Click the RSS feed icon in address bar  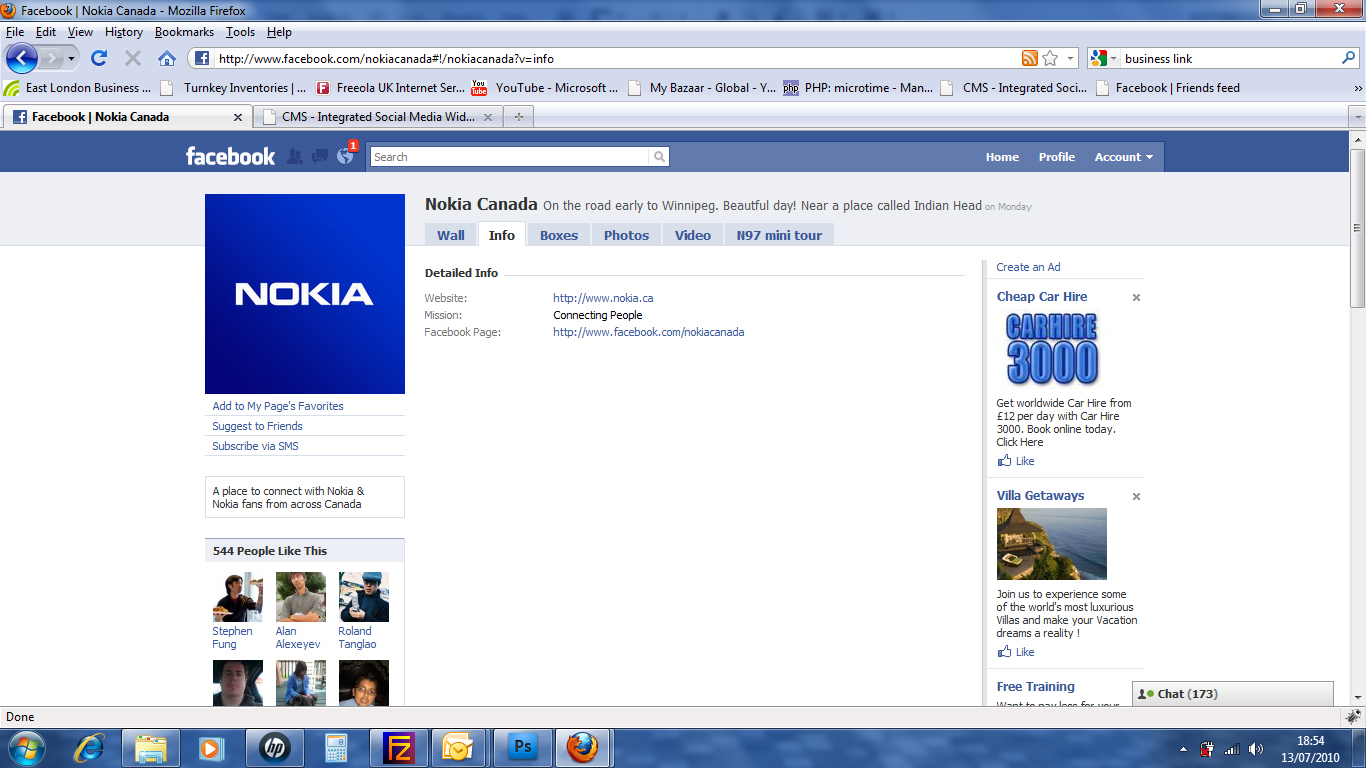tap(1029, 58)
